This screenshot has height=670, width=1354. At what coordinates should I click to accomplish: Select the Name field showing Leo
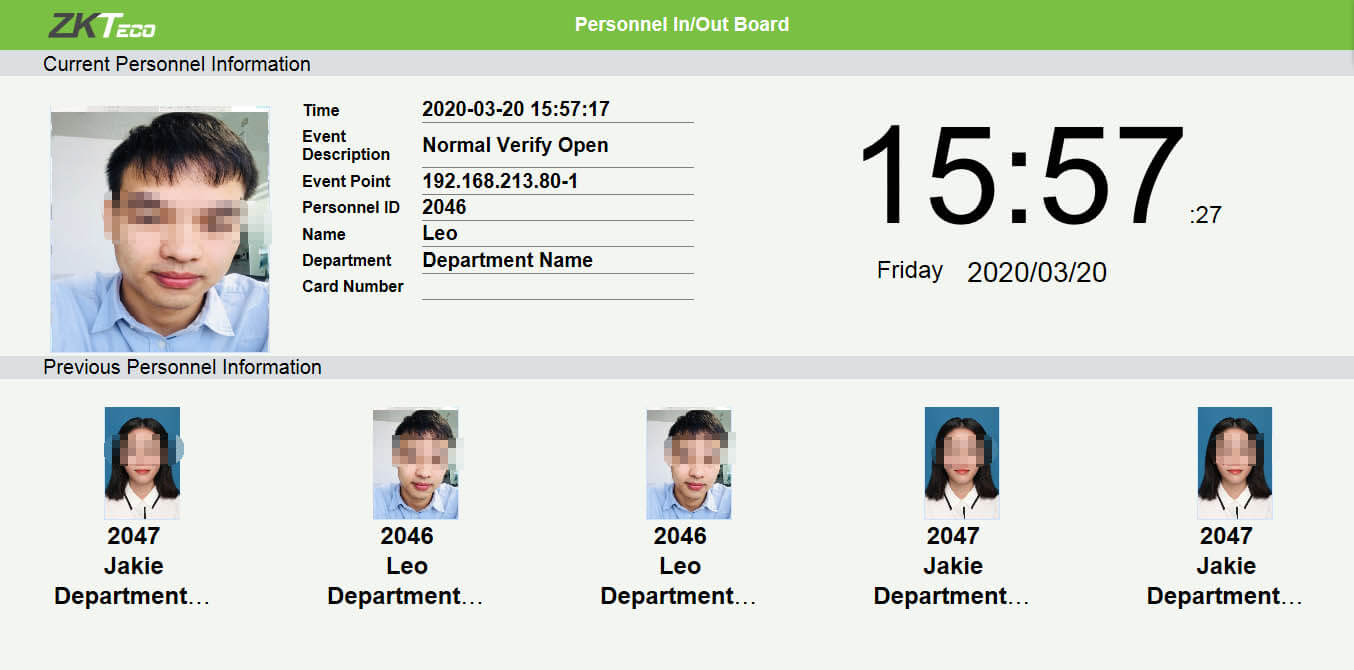[x=440, y=233]
